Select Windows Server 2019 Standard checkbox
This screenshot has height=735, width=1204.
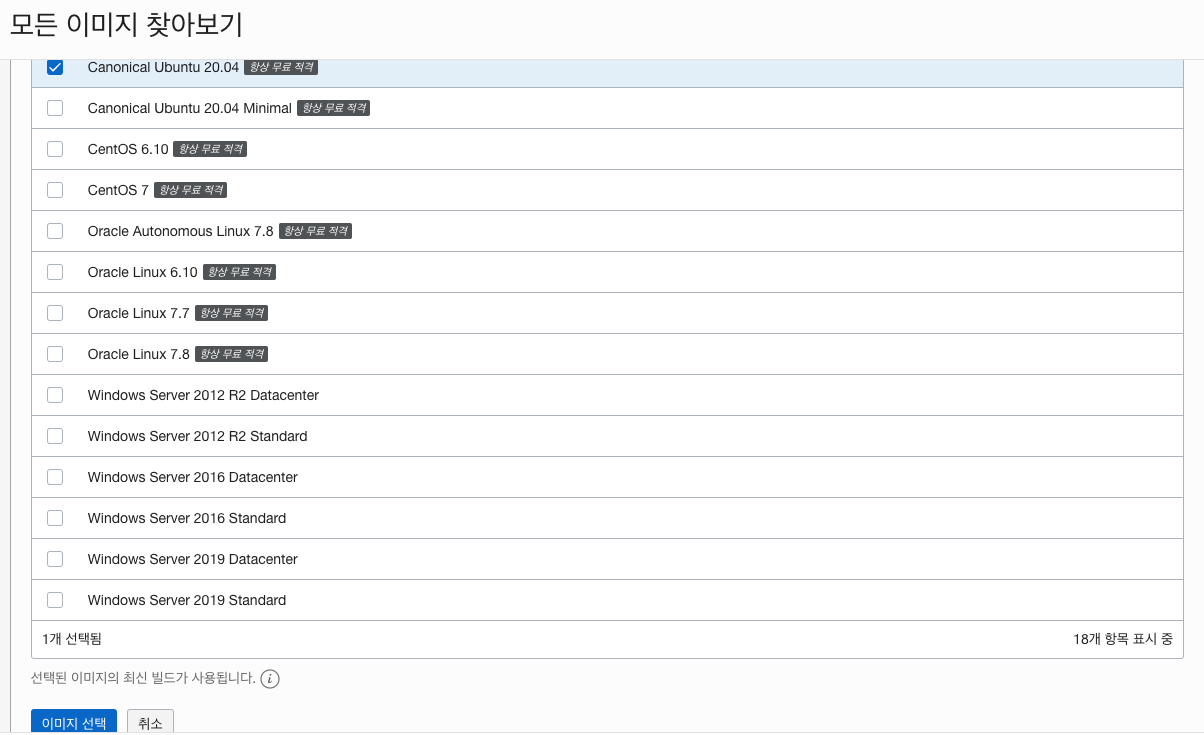[x=55, y=600]
